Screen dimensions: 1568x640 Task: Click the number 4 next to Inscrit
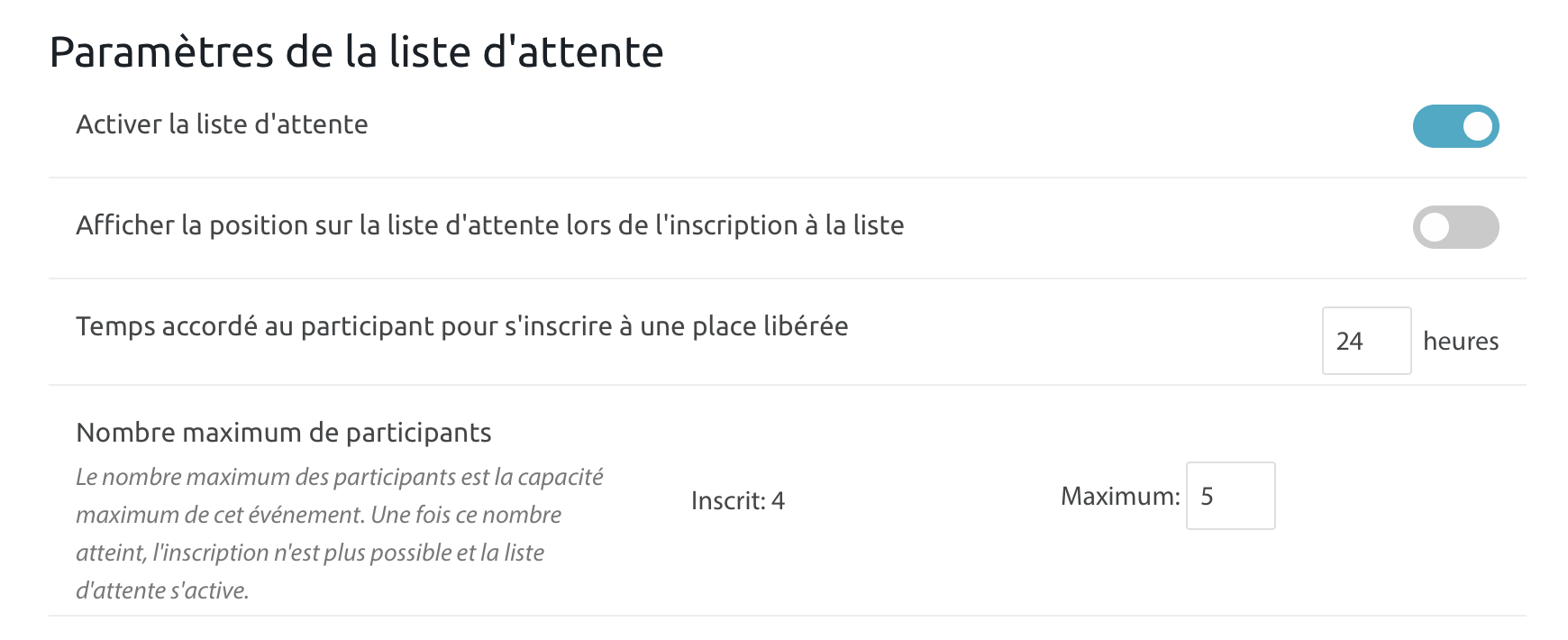coord(778,501)
